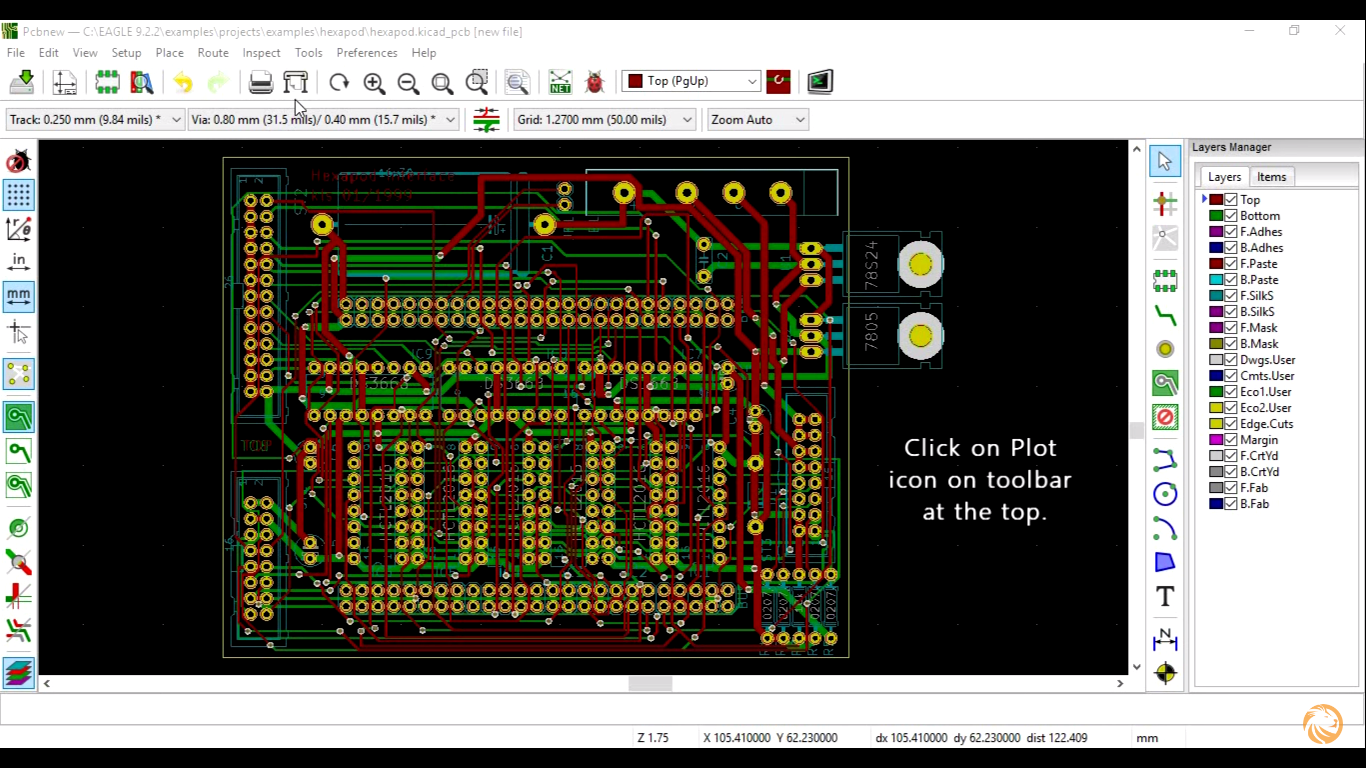Open the Via size dropdown

point(323,120)
